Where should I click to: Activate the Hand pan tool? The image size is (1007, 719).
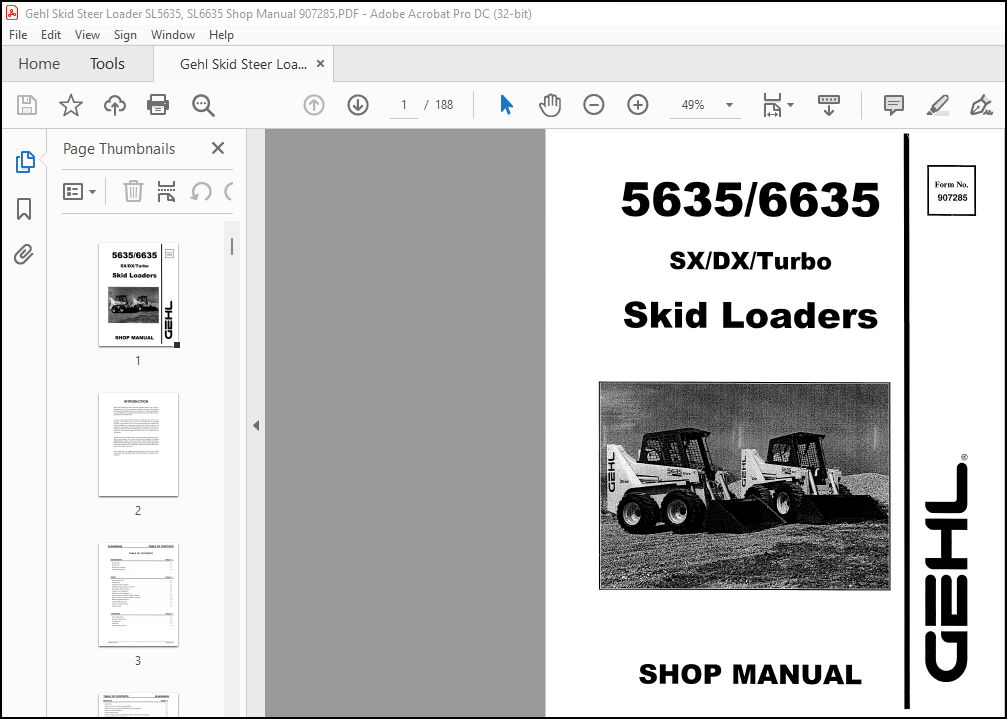point(550,105)
